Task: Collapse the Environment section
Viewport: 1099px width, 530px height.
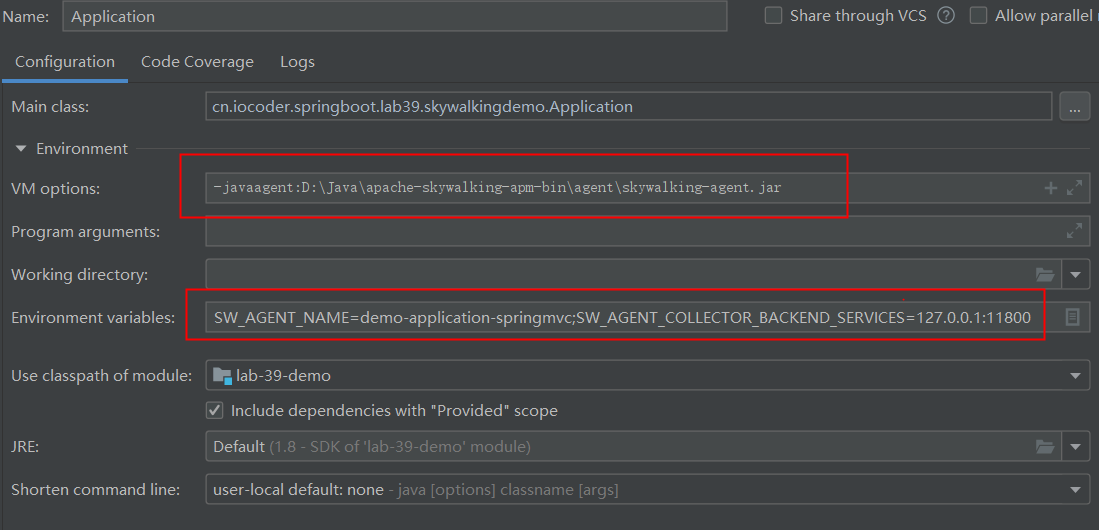Action: [x=21, y=149]
